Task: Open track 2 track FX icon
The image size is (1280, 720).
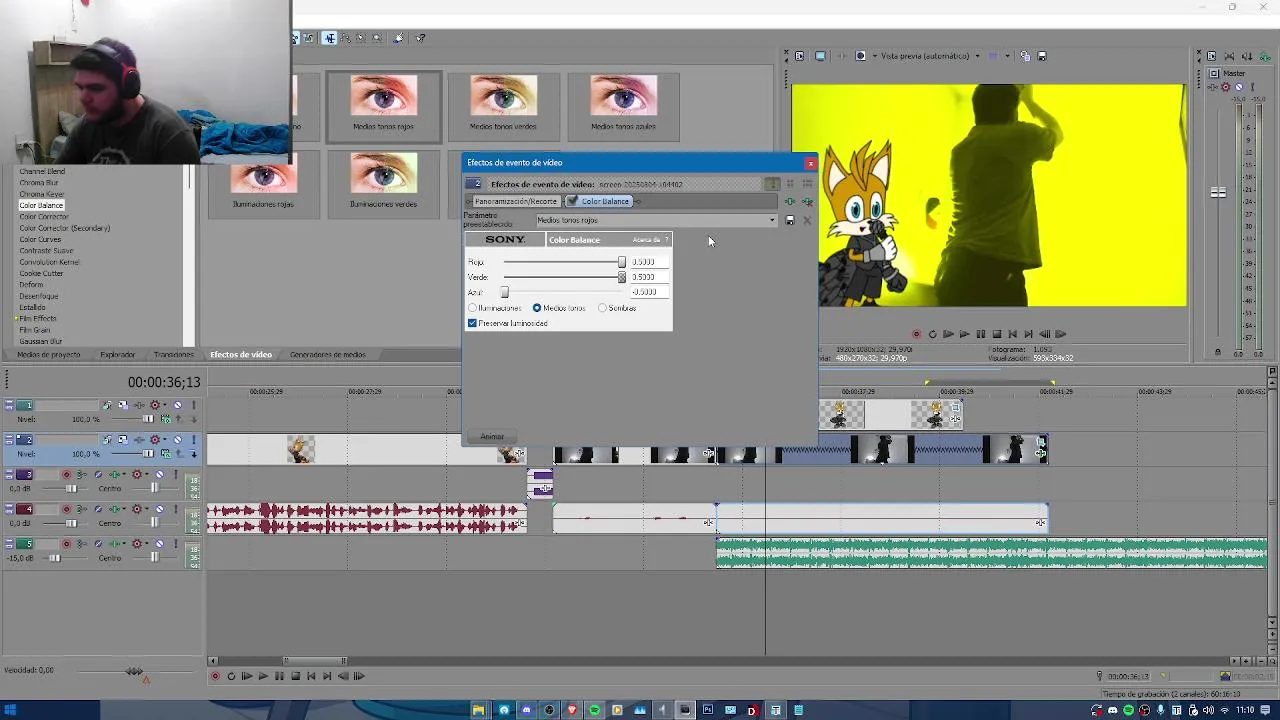Action: (x=139, y=439)
